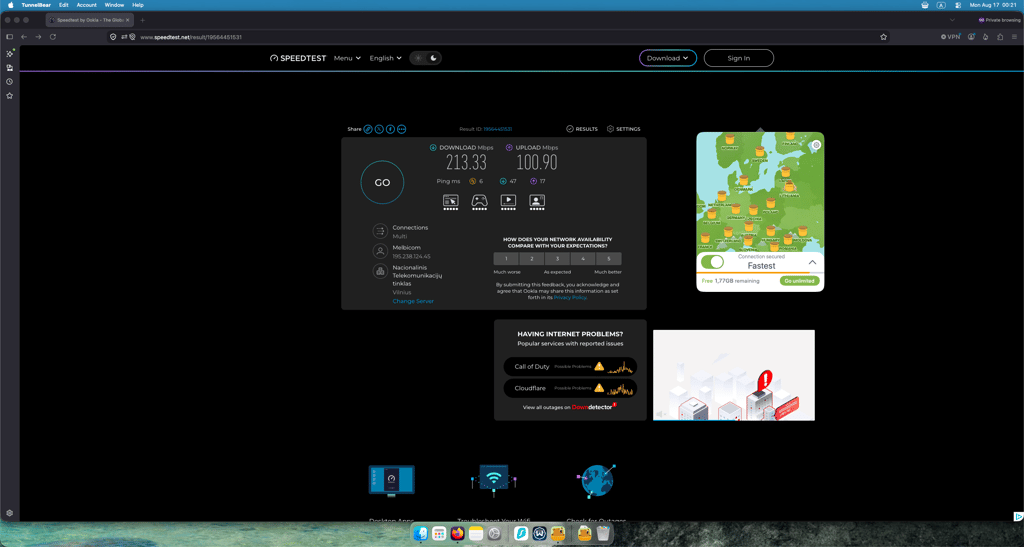Click the server building icon
Screen dimensions: 1024x547
pos(380,272)
